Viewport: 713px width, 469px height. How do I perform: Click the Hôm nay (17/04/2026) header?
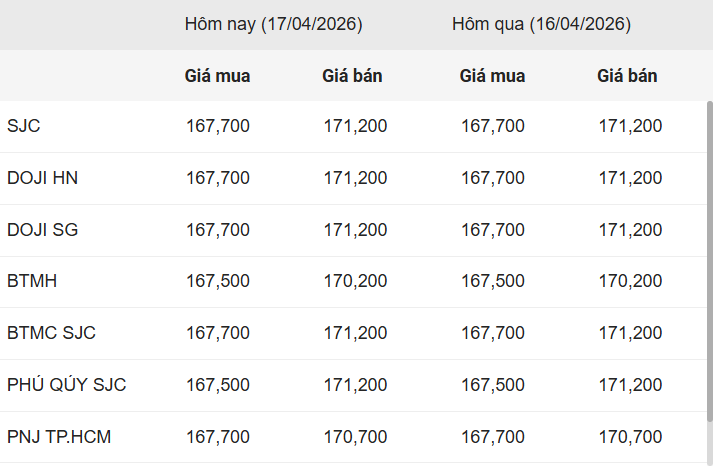point(273,24)
